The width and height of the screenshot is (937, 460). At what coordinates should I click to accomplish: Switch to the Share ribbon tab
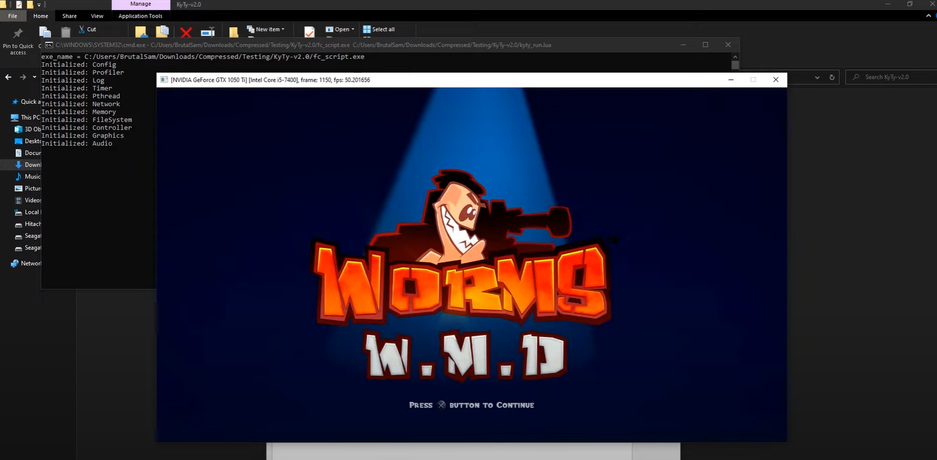coord(69,16)
